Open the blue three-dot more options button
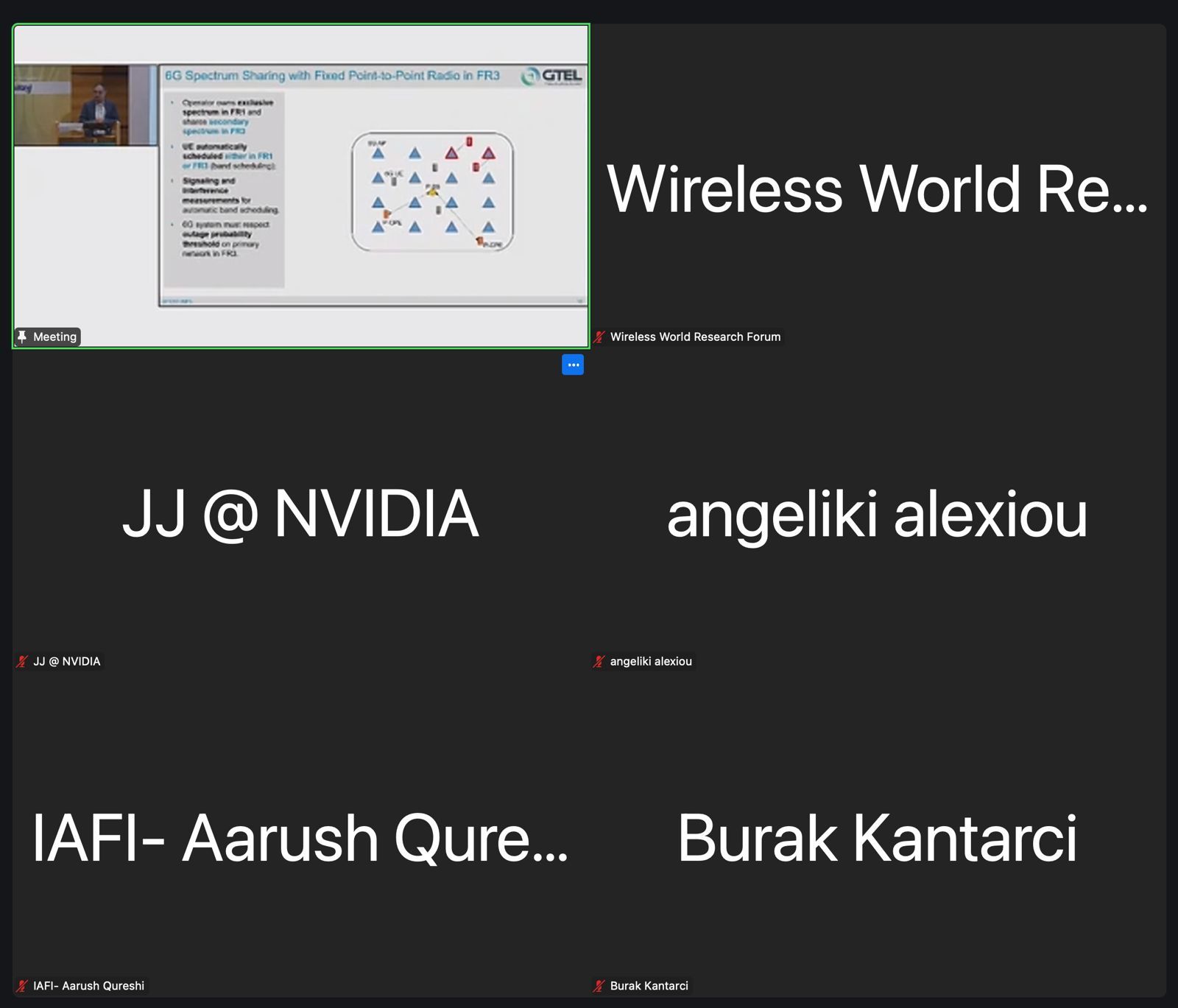This screenshot has width=1178, height=1008. click(573, 364)
